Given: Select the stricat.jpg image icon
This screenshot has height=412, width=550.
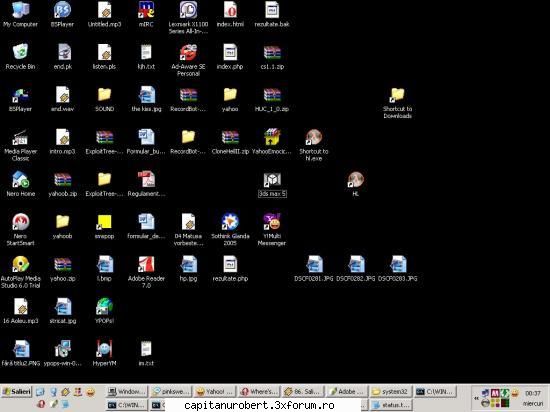Looking at the screenshot, I should click(62, 306).
